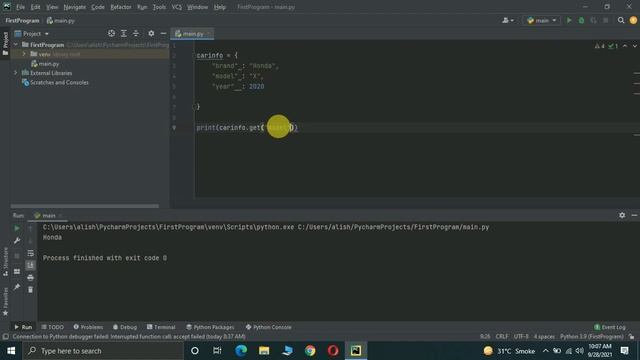Click the warnings count inspection indicator
Viewport: 640px width, 360px height.
point(600,46)
